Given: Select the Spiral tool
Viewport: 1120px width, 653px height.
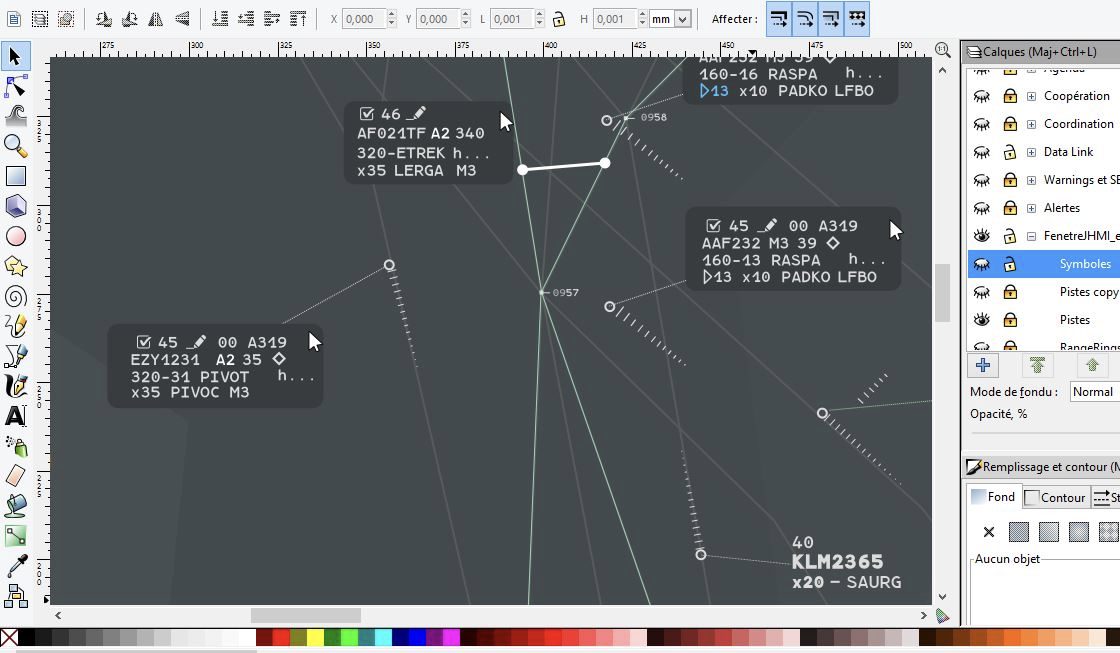Looking at the screenshot, I should click(x=15, y=296).
